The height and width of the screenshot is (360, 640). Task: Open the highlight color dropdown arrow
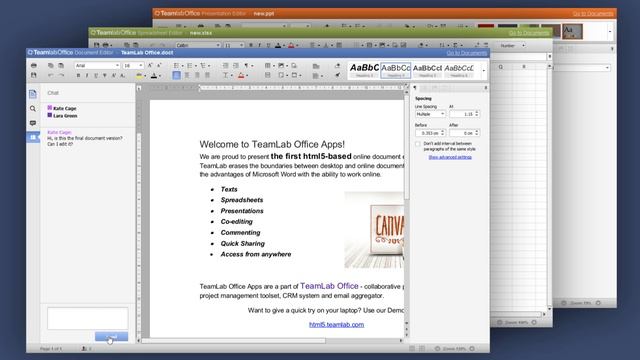(x=145, y=76)
